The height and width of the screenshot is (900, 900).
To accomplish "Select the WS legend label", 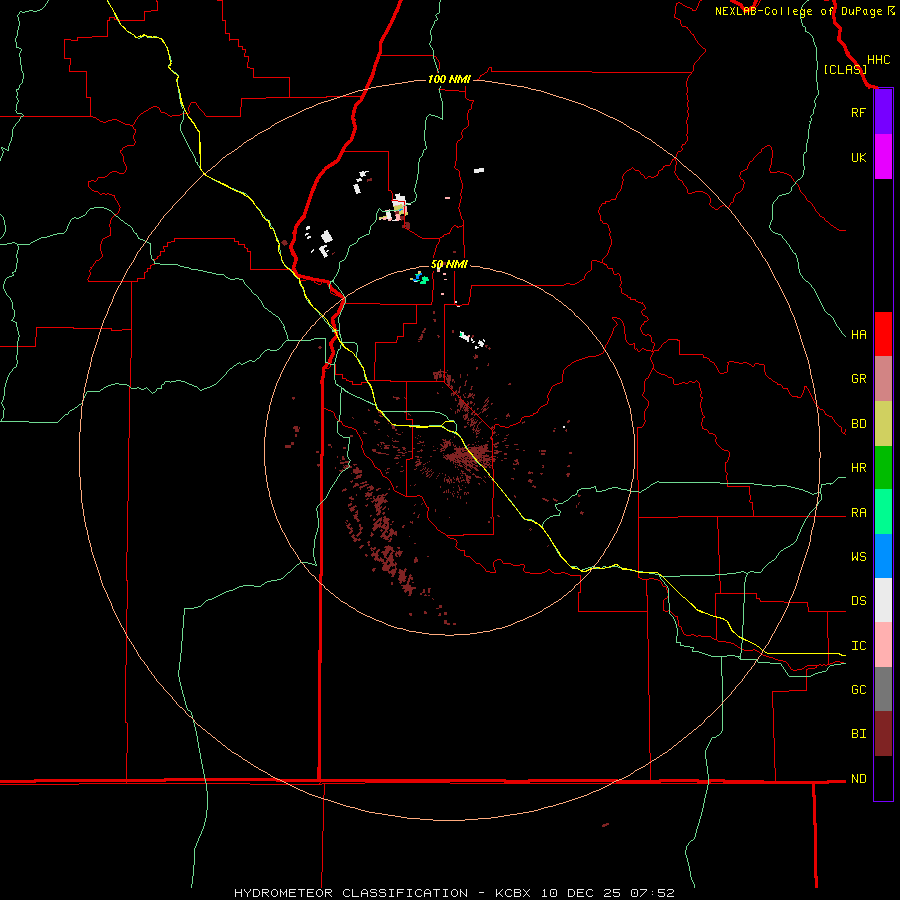I will click(858, 556).
